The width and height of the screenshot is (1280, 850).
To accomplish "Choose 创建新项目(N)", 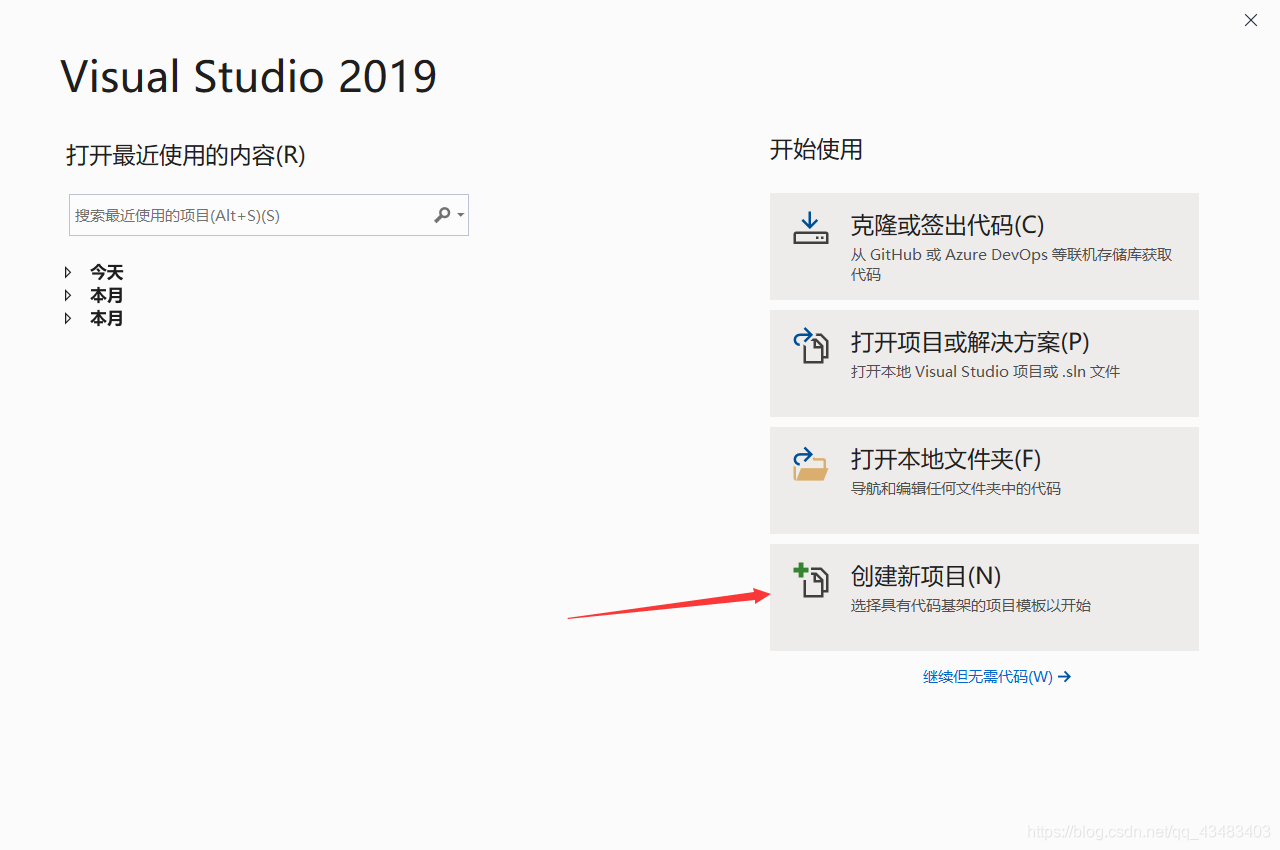I will click(x=984, y=597).
